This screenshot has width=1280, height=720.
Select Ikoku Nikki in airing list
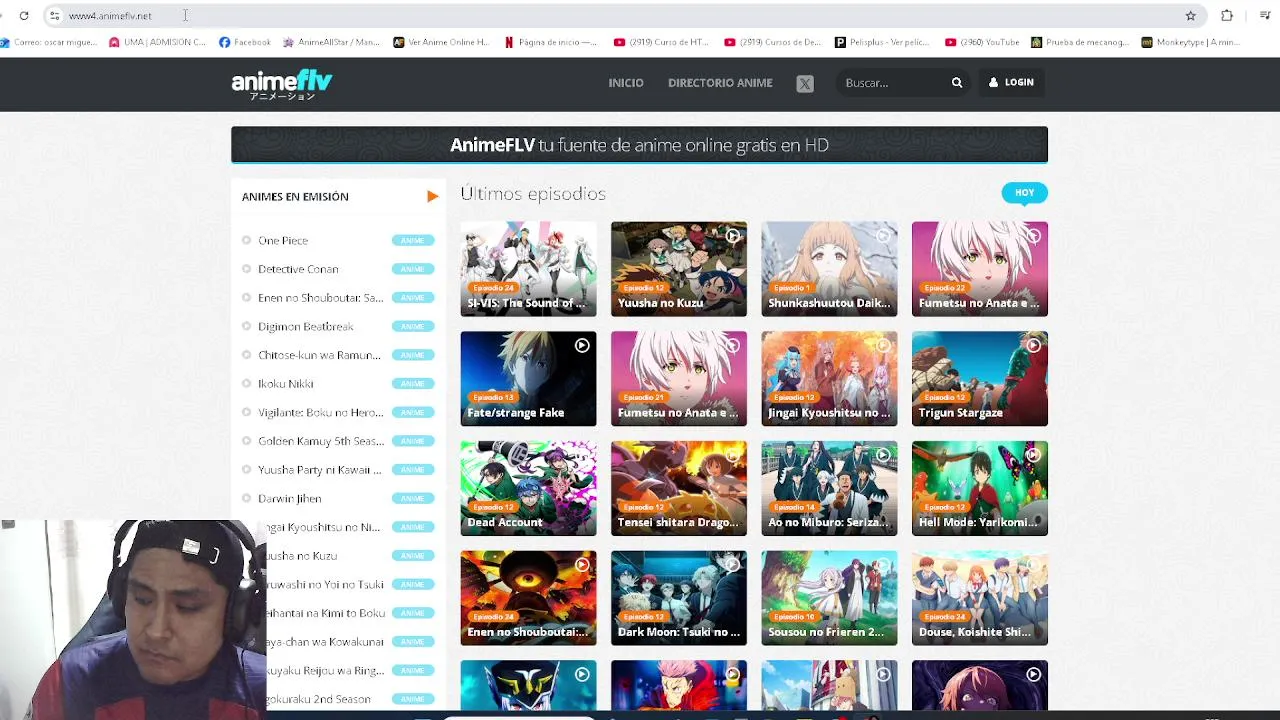286,384
